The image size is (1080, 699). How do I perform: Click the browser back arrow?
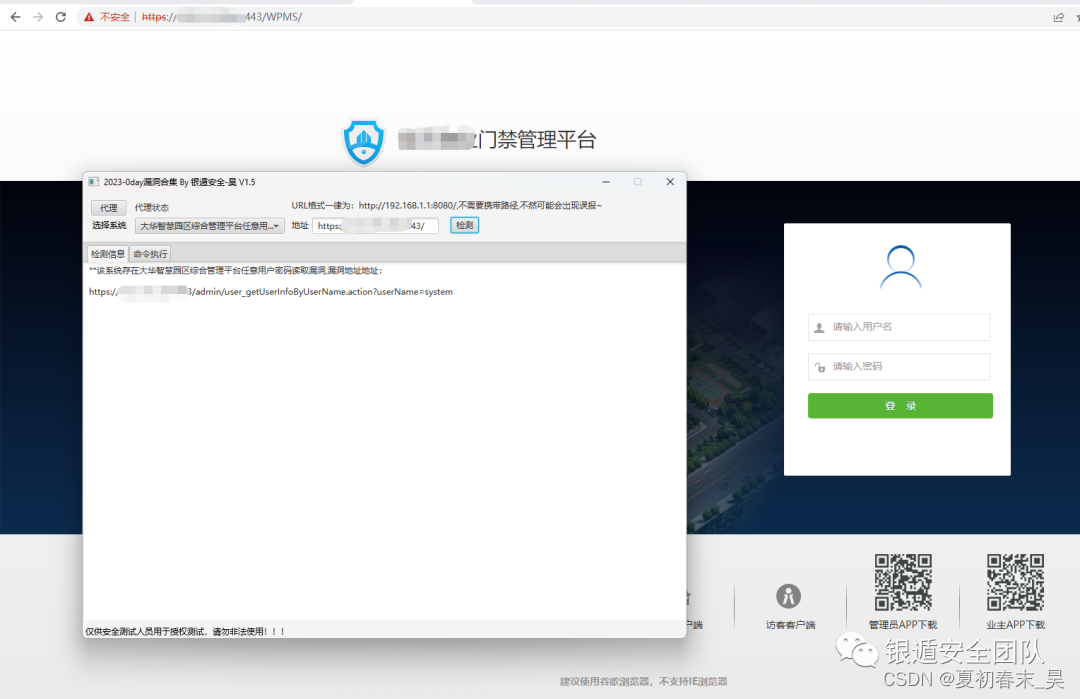[x=14, y=16]
